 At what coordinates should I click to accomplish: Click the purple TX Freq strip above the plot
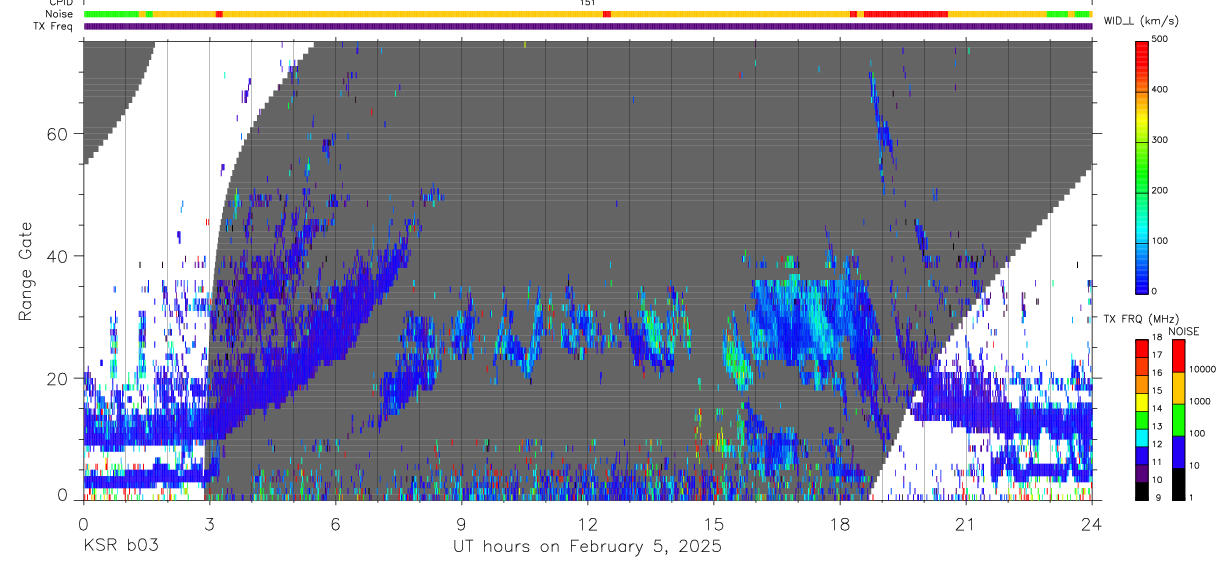coord(587,26)
